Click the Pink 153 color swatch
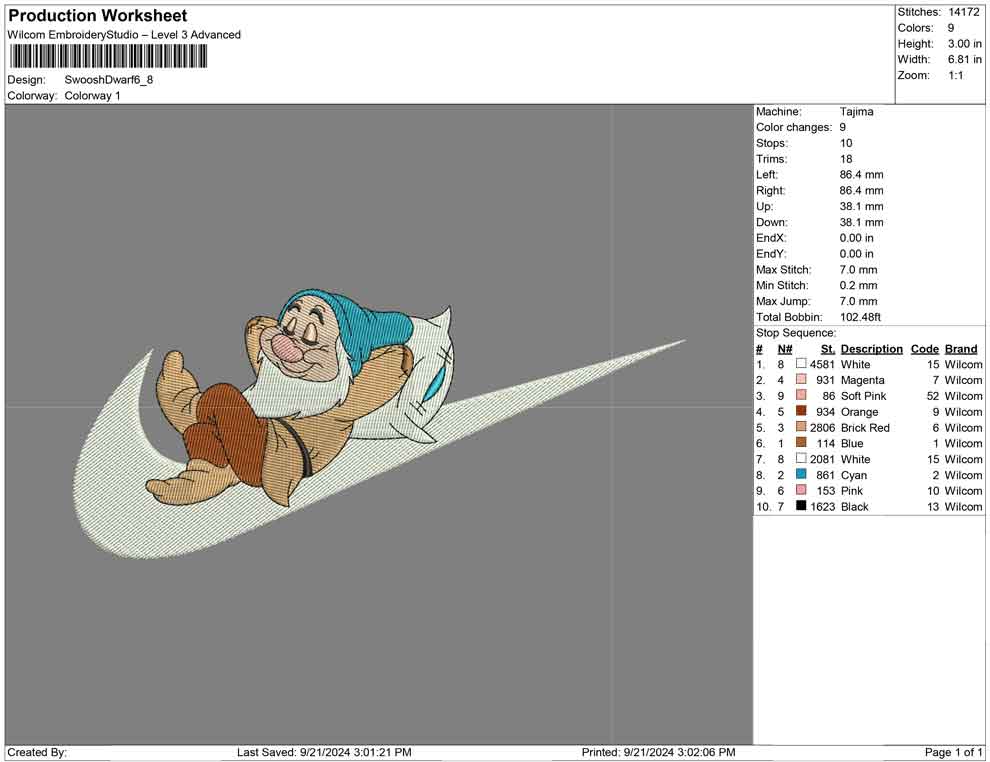 (x=801, y=491)
